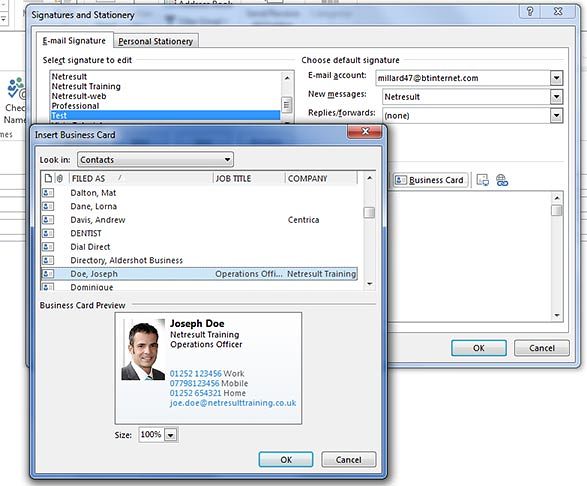Sort contacts by COMPANY column
Viewport: 587px width, 486px height.
(322, 178)
